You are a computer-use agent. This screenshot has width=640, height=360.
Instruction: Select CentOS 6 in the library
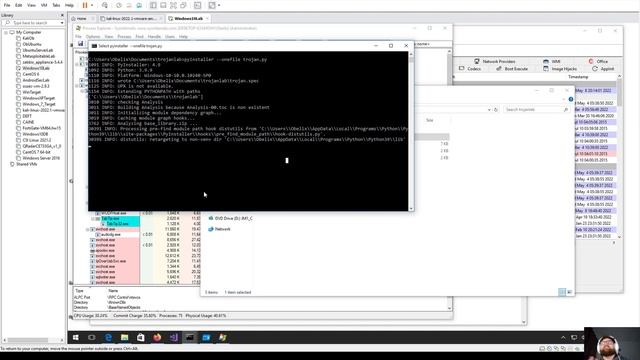(31, 74)
